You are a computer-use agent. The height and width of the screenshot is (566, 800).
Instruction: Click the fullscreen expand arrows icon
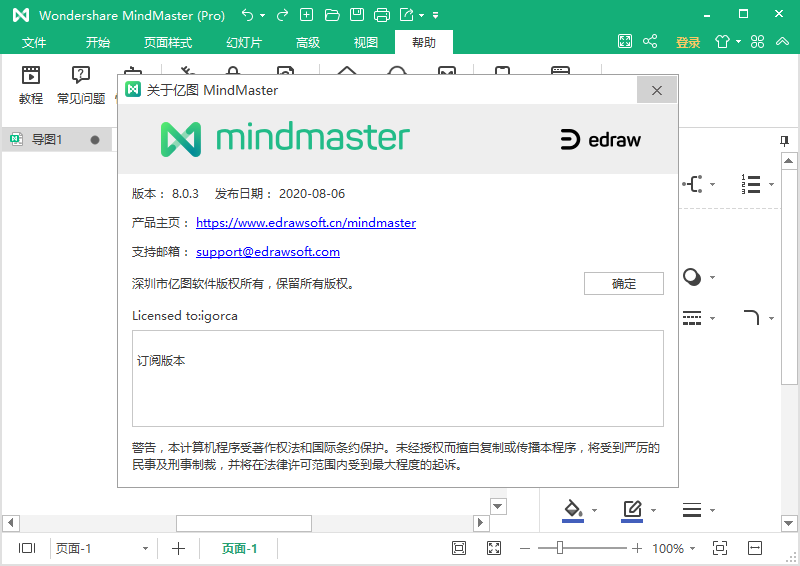click(x=494, y=548)
